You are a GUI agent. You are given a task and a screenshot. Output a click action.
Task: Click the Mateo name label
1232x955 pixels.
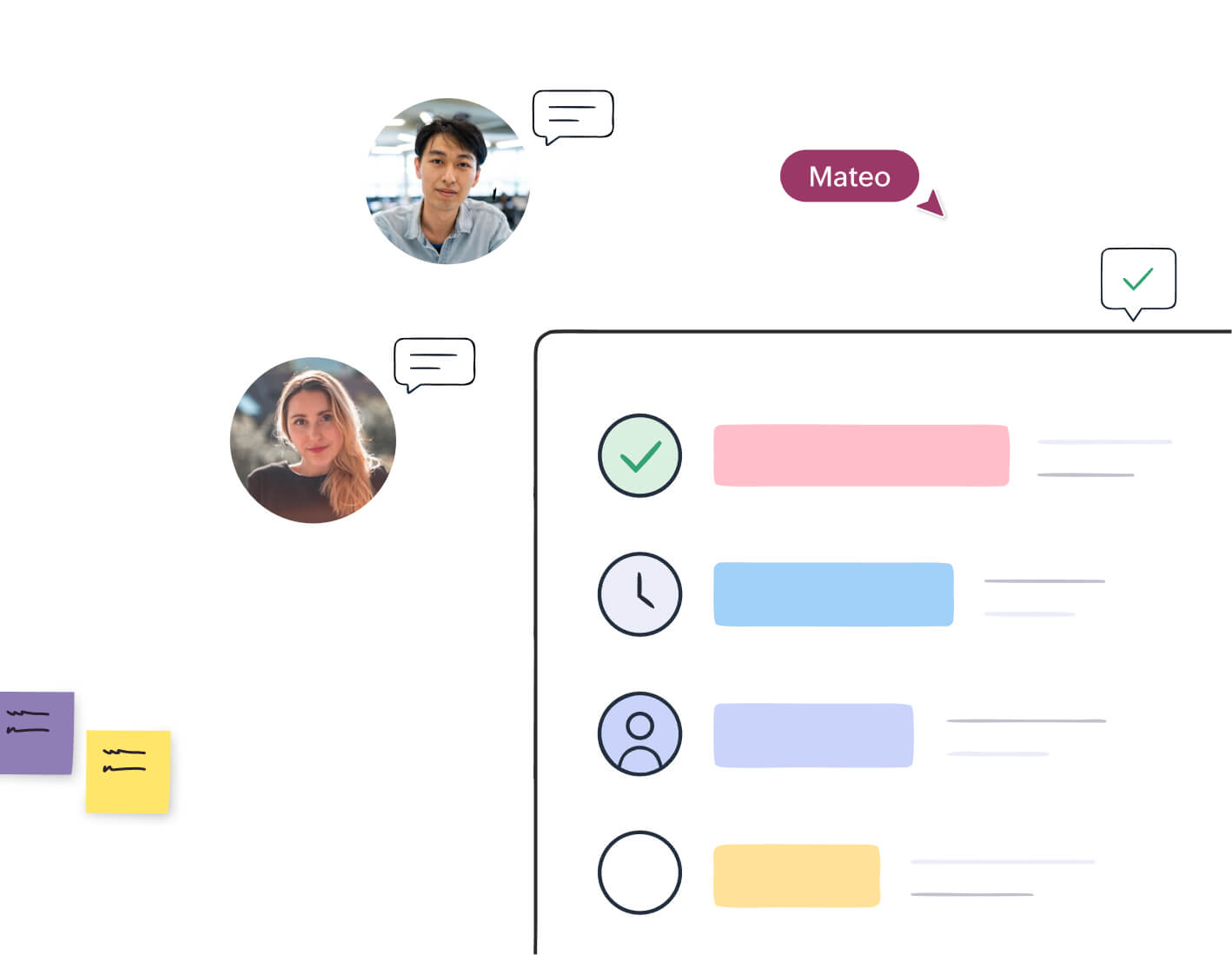coord(850,176)
